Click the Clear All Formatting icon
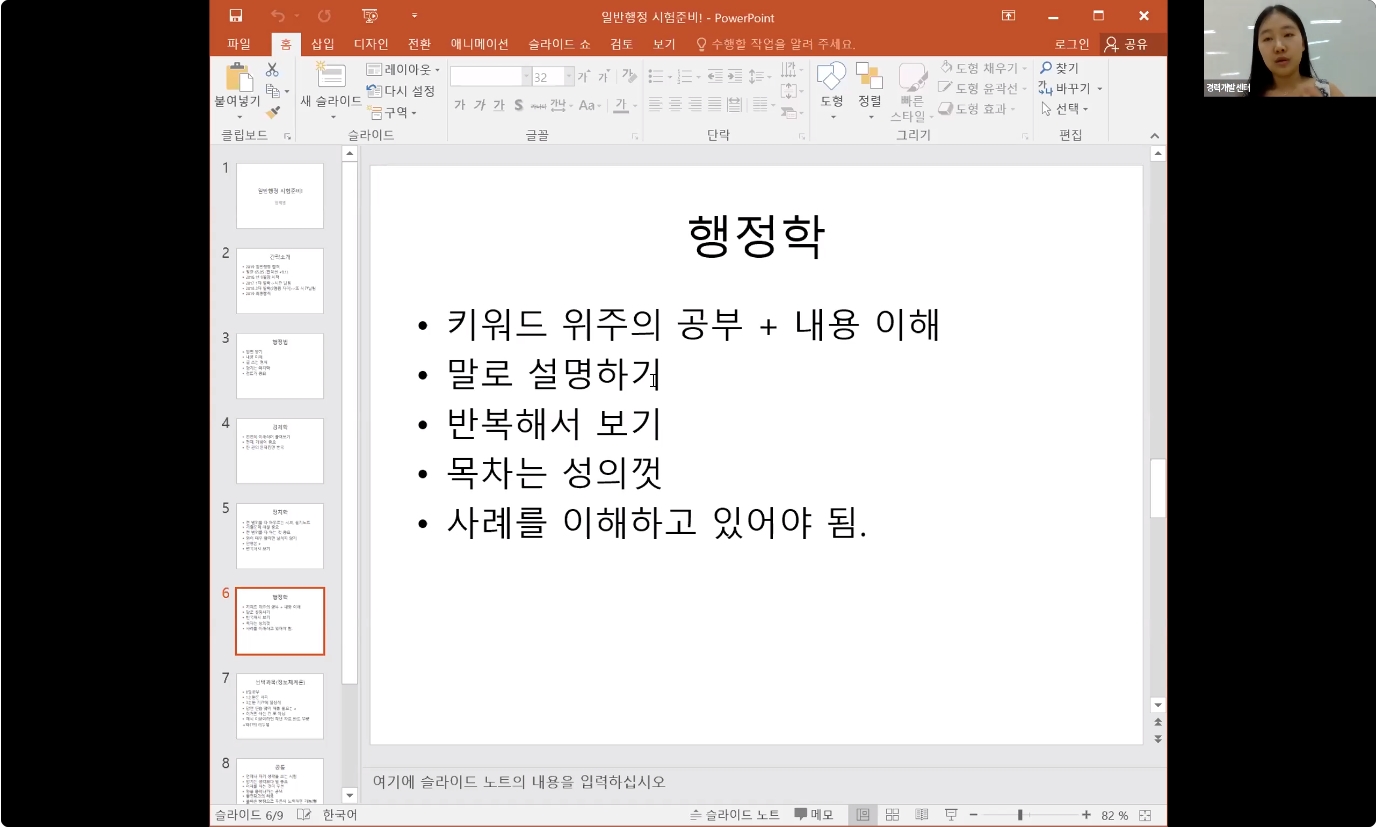The width and height of the screenshot is (1376, 827). [628, 77]
